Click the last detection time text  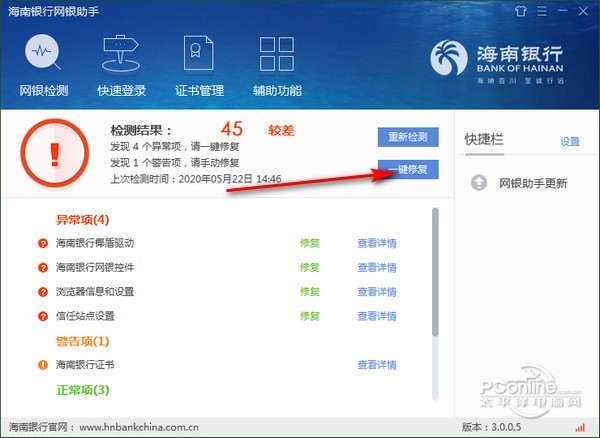(x=196, y=179)
